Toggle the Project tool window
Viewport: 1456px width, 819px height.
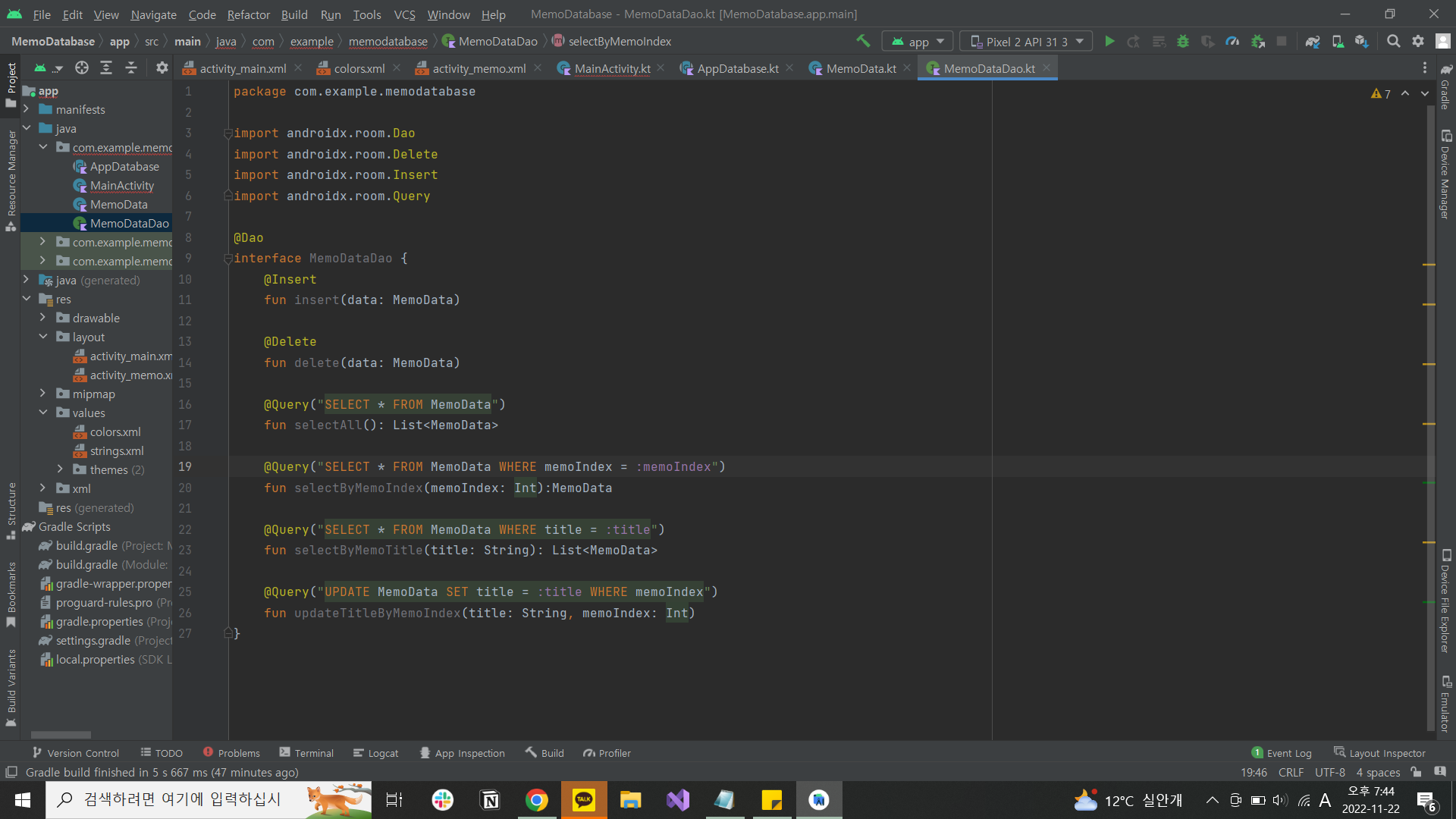click(11, 85)
